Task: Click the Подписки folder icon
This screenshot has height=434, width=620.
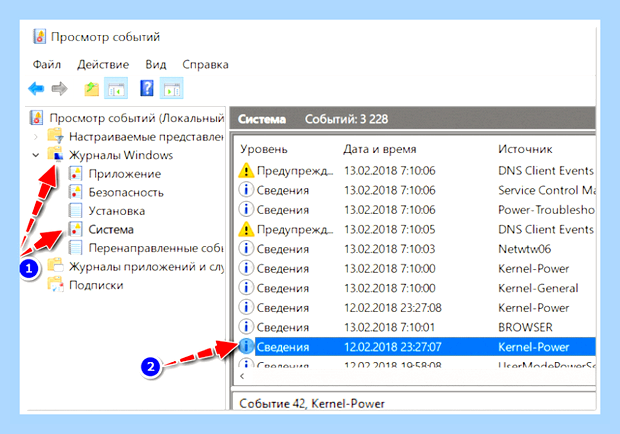Action: coord(55,285)
